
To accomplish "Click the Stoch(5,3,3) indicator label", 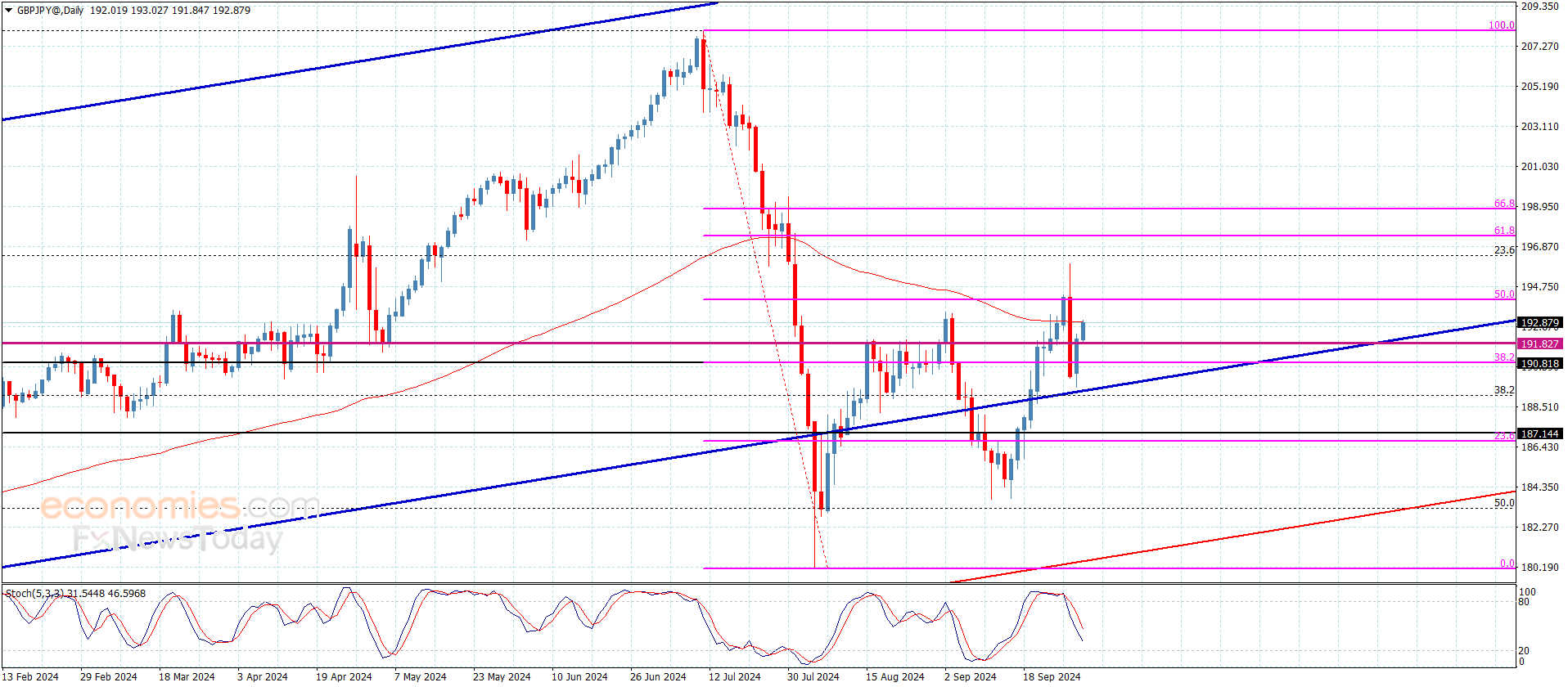I will click(x=34, y=593).
